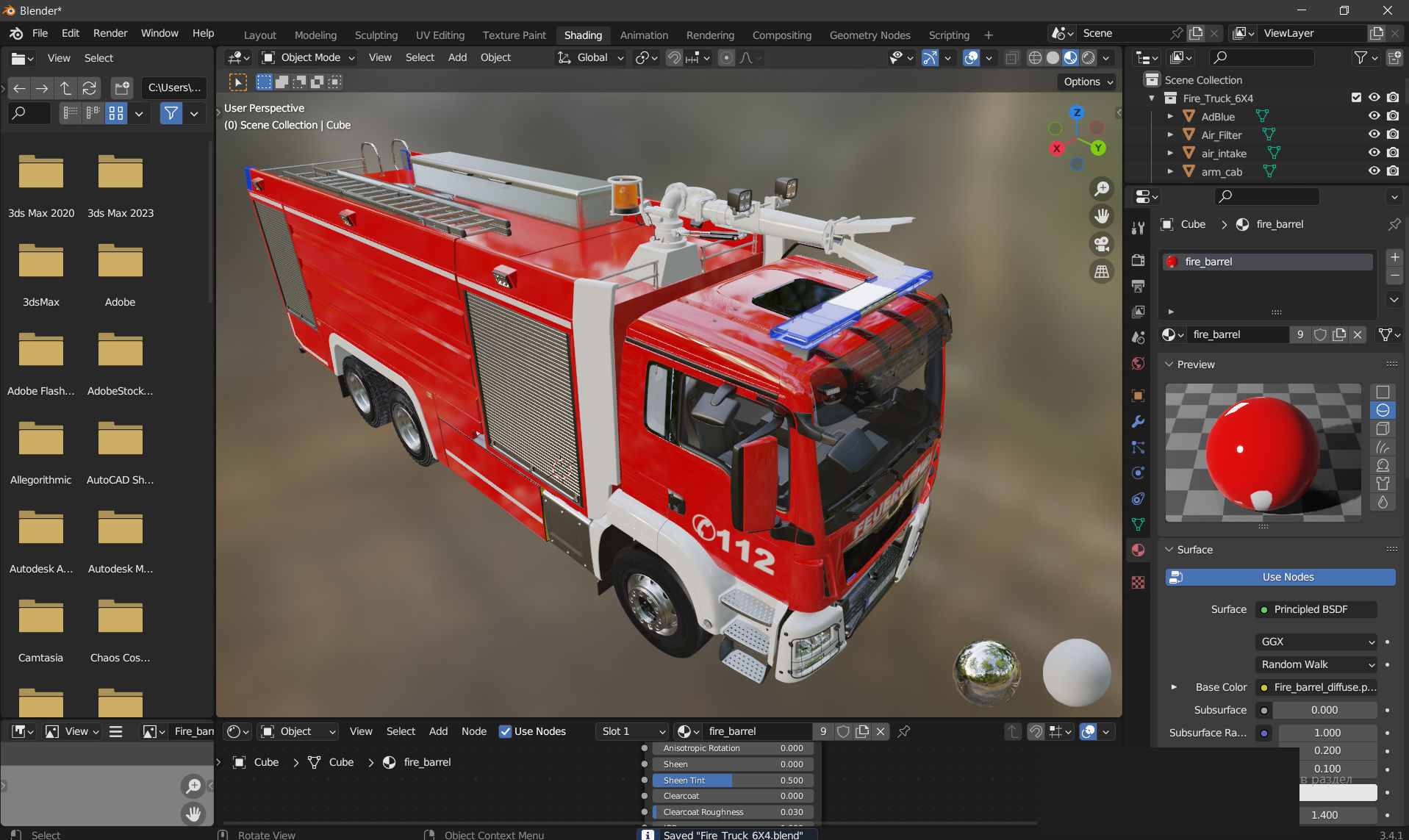Hide arm_cab object in viewport

click(x=1374, y=171)
